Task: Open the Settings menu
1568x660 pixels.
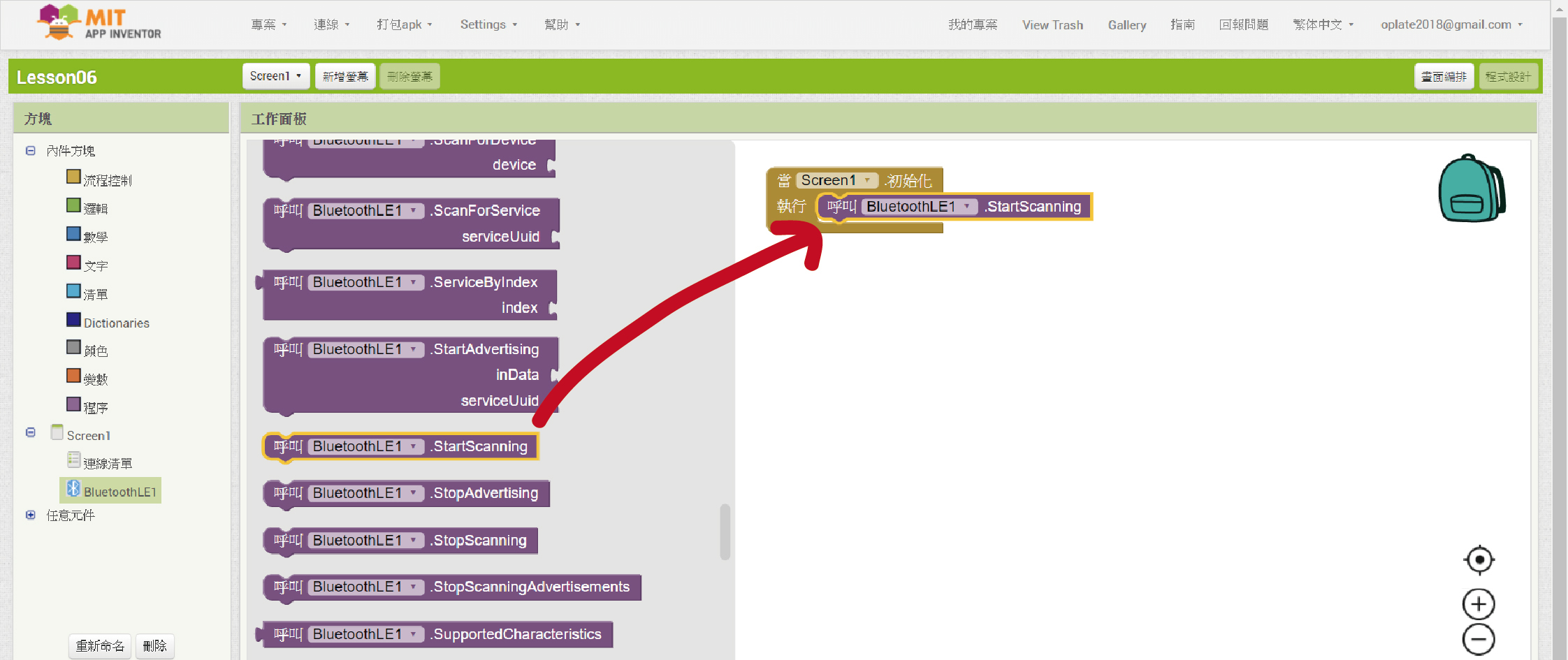Action: click(x=488, y=24)
